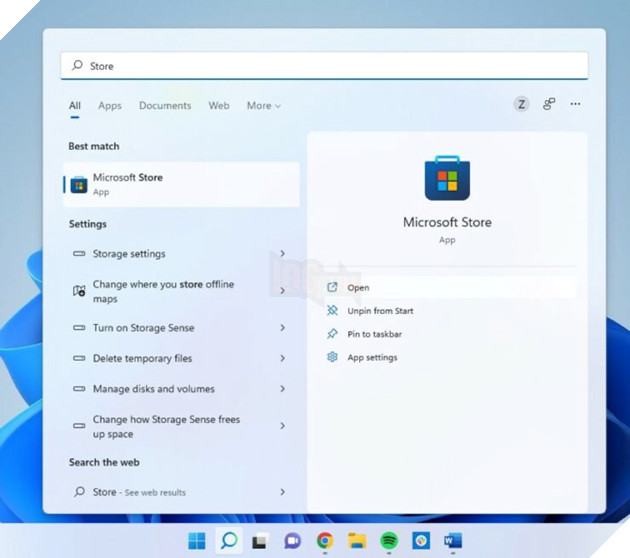This screenshot has width=630, height=558.
Task: Click the Z account avatar
Action: 521,104
